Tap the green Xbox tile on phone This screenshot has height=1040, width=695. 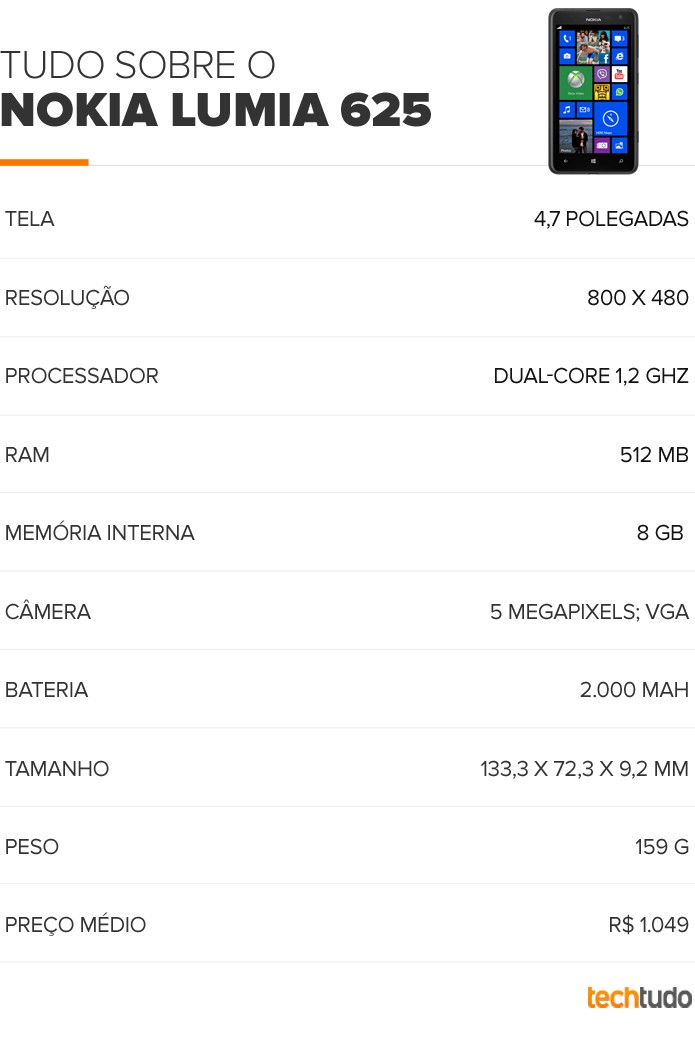576,83
